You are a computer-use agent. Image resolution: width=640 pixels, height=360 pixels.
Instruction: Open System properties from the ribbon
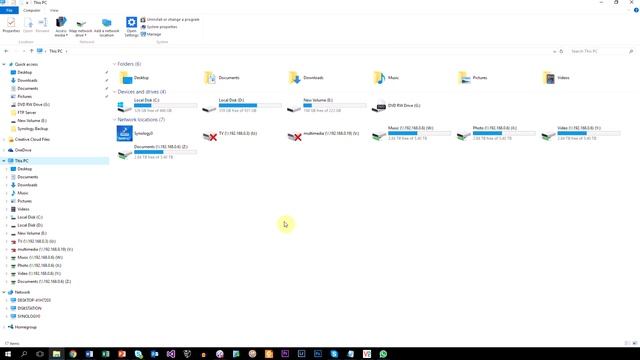tap(159, 27)
